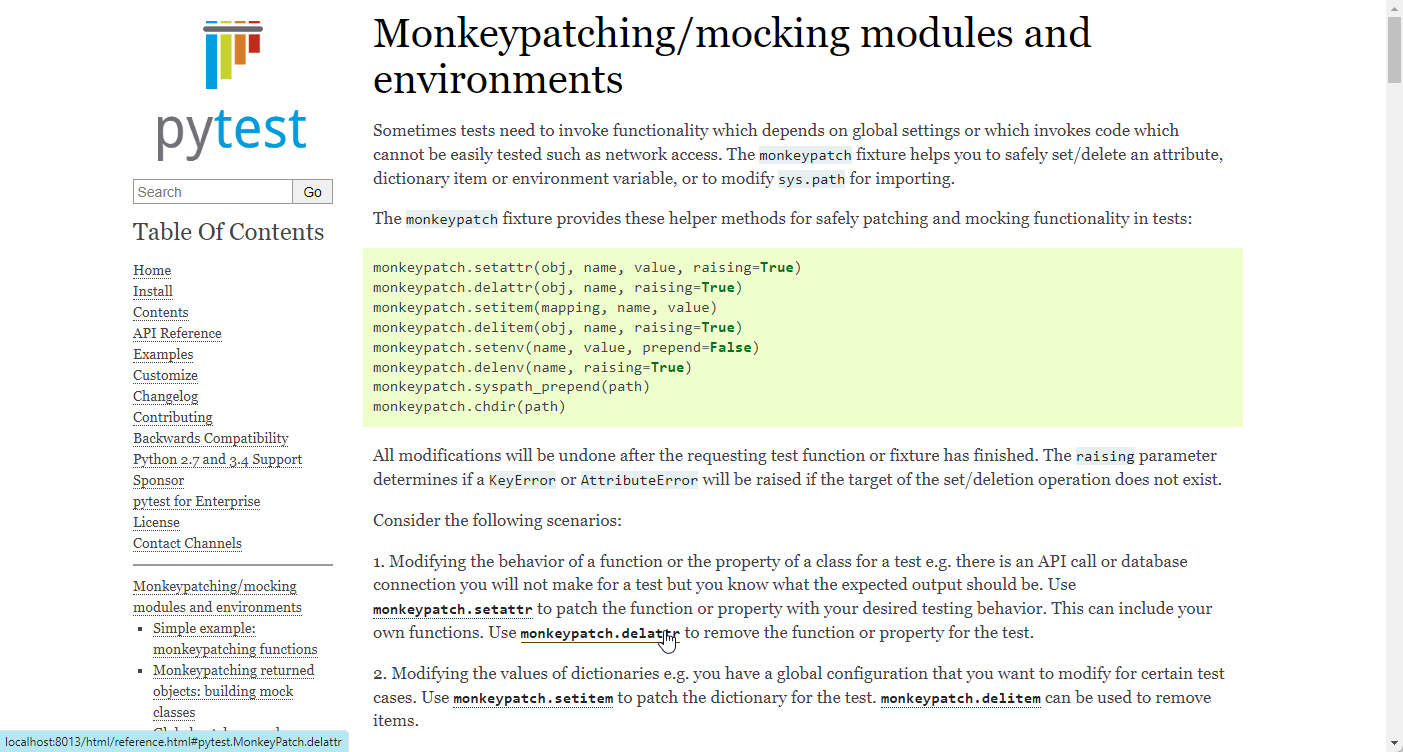Image resolution: width=1403 pixels, height=752 pixels.
Task: Open the Home sidebar link
Action: pos(152,270)
